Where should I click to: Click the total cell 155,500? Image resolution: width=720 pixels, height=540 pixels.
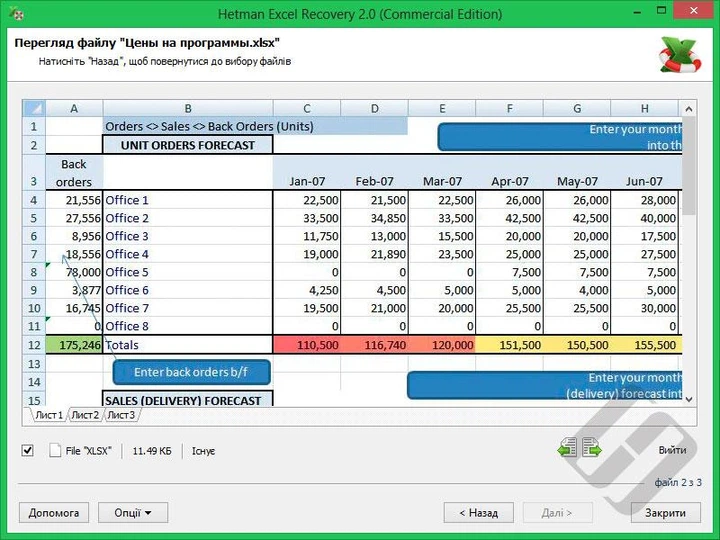coord(645,345)
